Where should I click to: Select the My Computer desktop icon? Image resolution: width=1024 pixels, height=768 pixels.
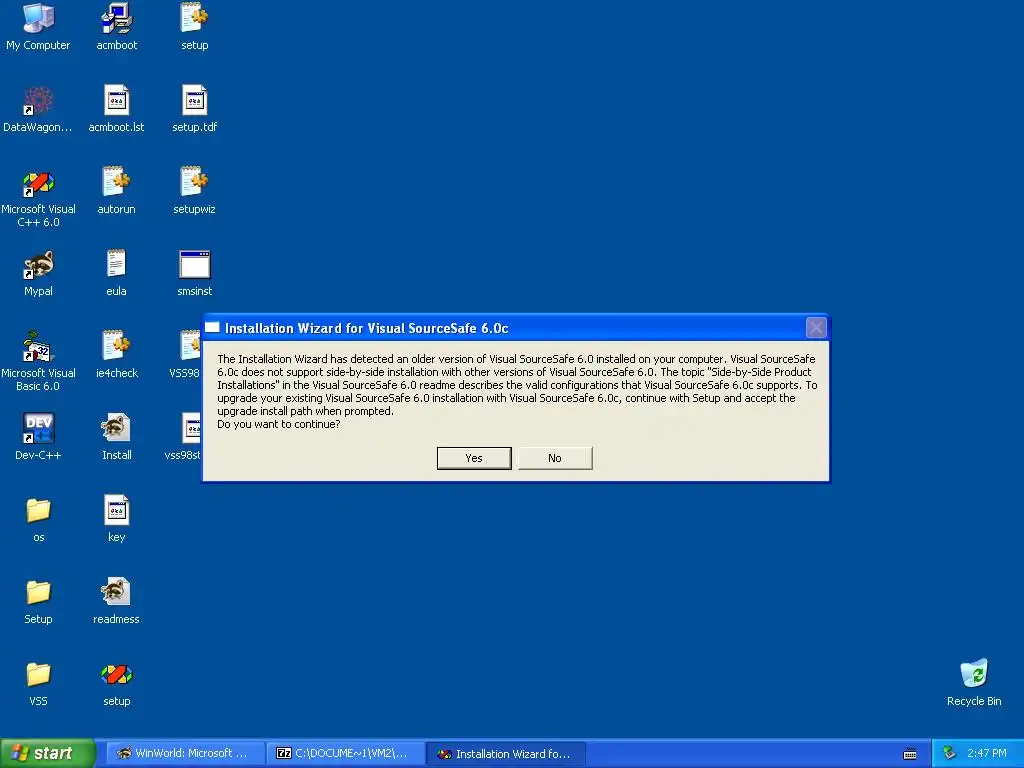click(x=38, y=26)
